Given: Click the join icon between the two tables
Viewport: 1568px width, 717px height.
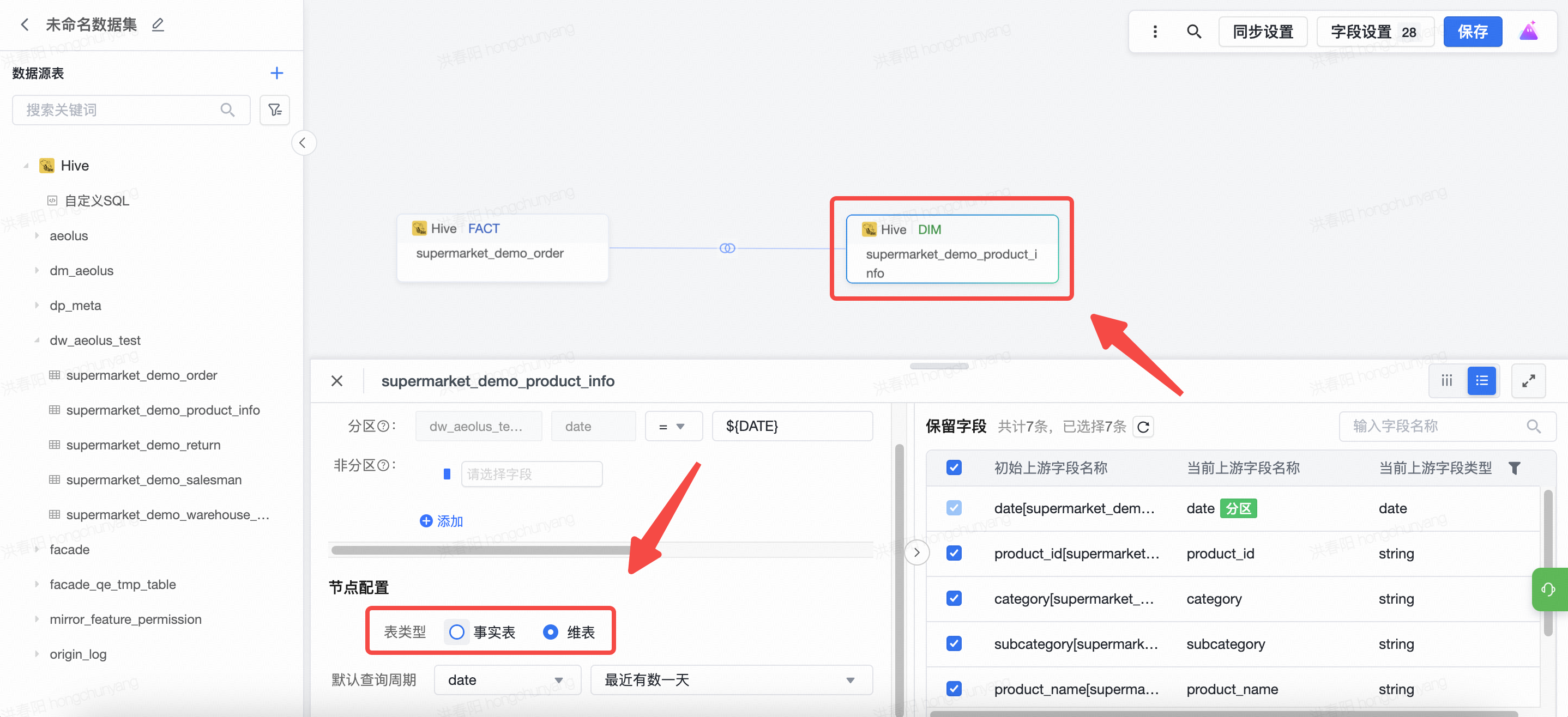Looking at the screenshot, I should (727, 248).
